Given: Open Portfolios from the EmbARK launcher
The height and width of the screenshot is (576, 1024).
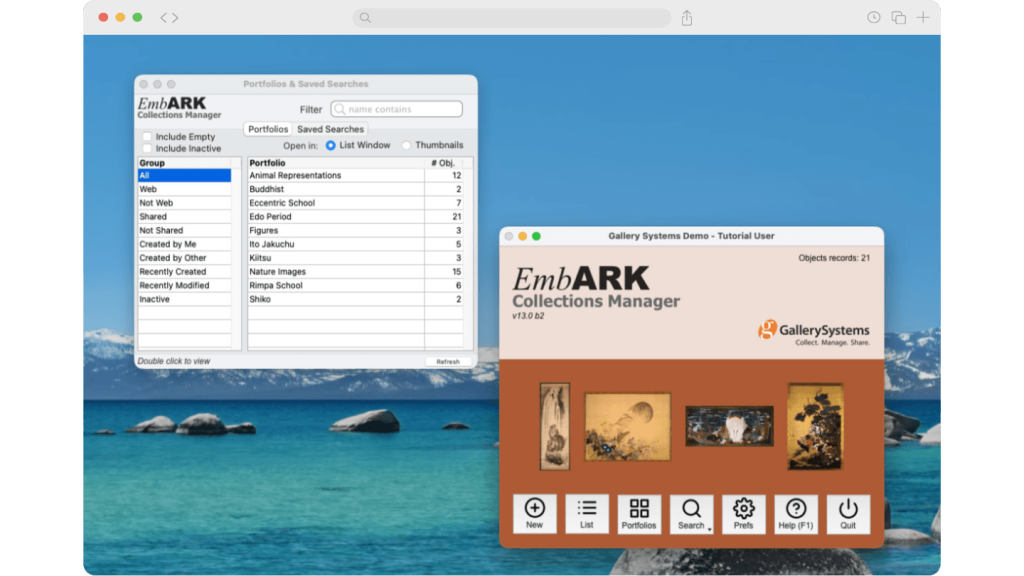Looking at the screenshot, I should 639,514.
